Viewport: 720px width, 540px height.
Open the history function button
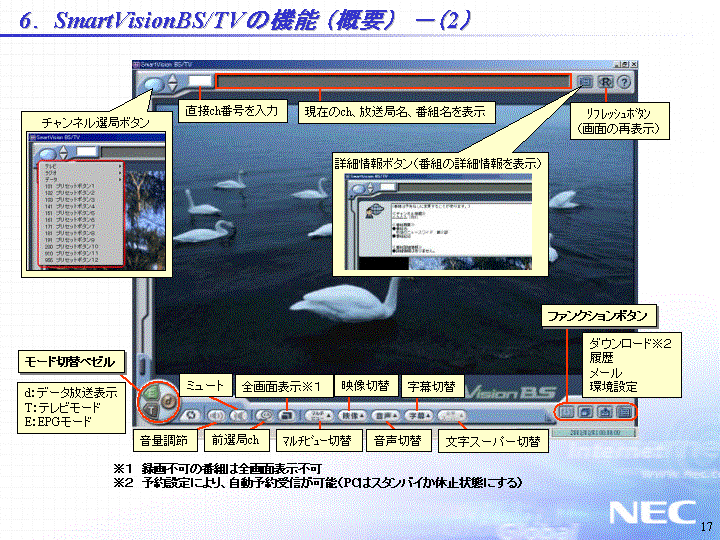pyautogui.click(x=586, y=412)
